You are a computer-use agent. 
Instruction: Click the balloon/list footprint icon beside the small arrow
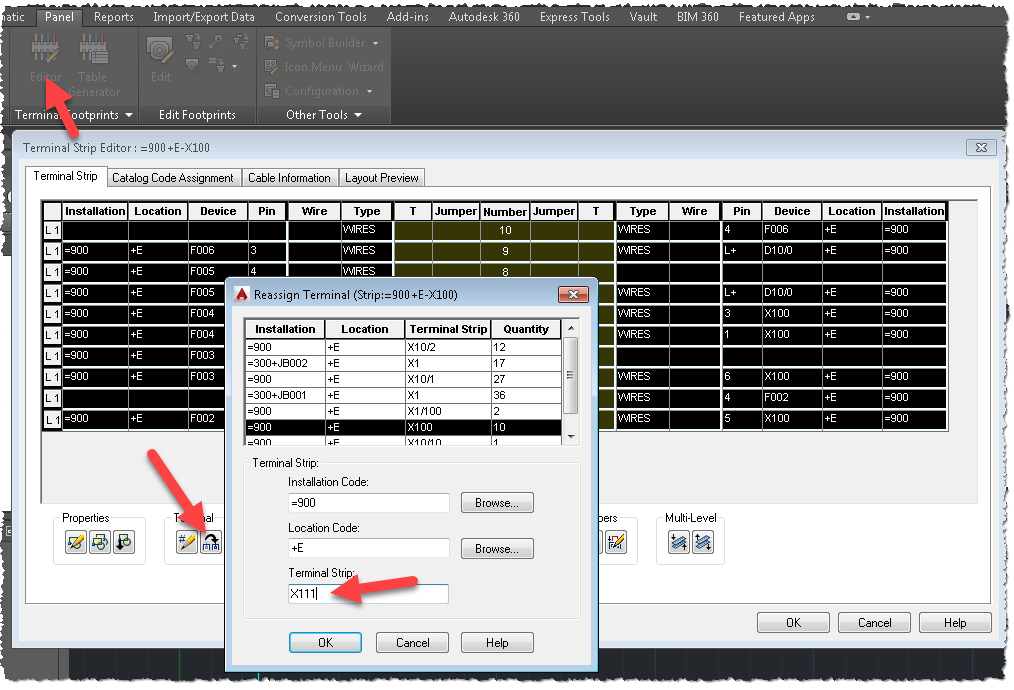point(217,65)
